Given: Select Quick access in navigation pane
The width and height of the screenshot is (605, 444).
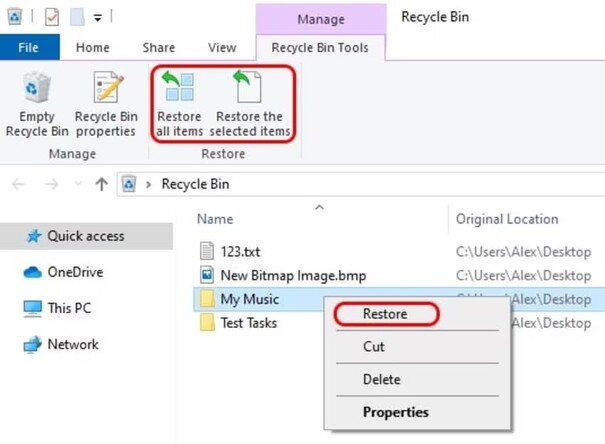Looking at the screenshot, I should click(x=88, y=236).
